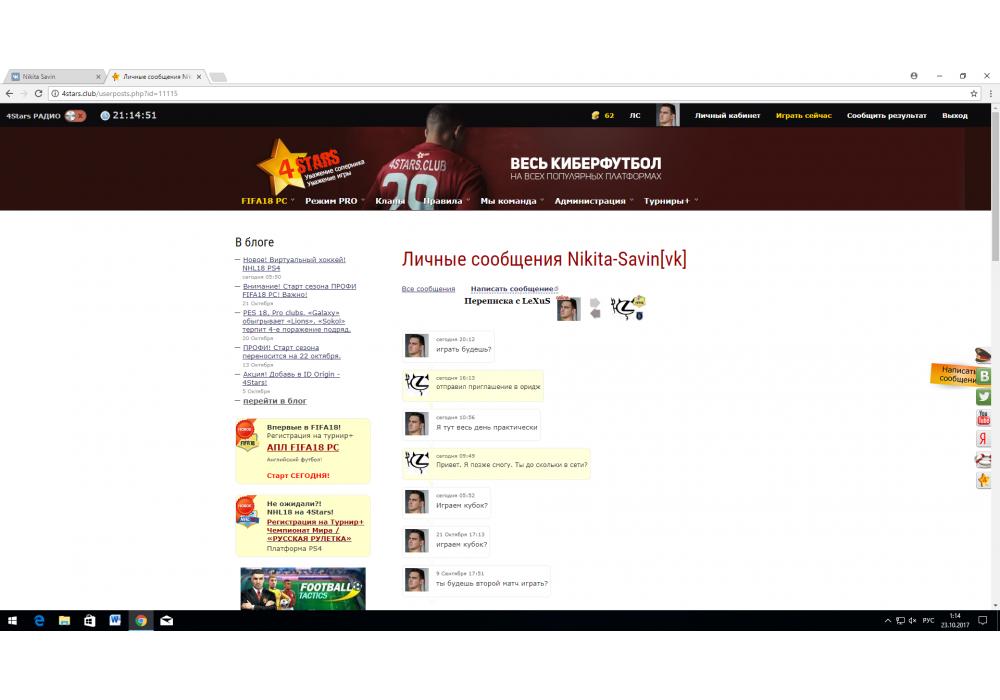This screenshot has width=1000, height=700.
Task: Expand the Мы команда menu
Action: (511, 201)
